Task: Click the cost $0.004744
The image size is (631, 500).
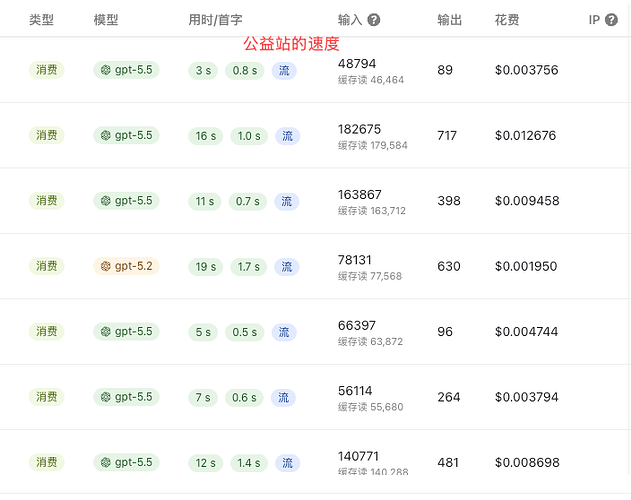Action: (526, 331)
